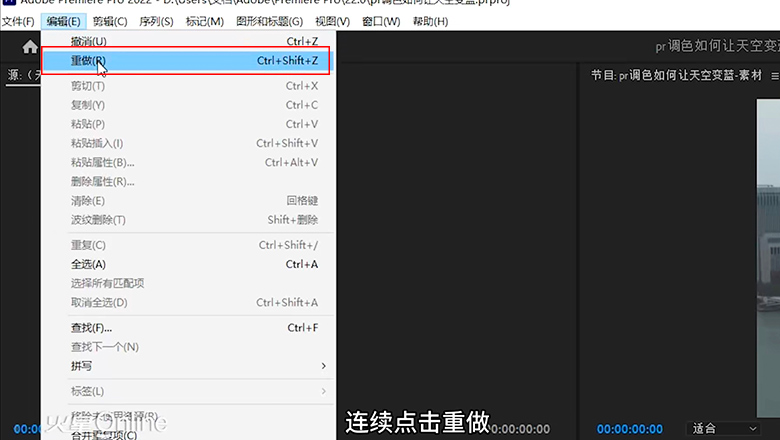Select the 重复(C) menu entry

tap(188, 245)
